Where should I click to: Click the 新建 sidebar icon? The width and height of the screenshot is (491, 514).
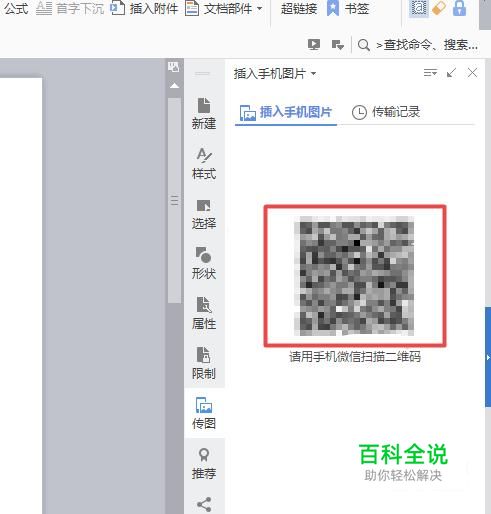[204, 113]
